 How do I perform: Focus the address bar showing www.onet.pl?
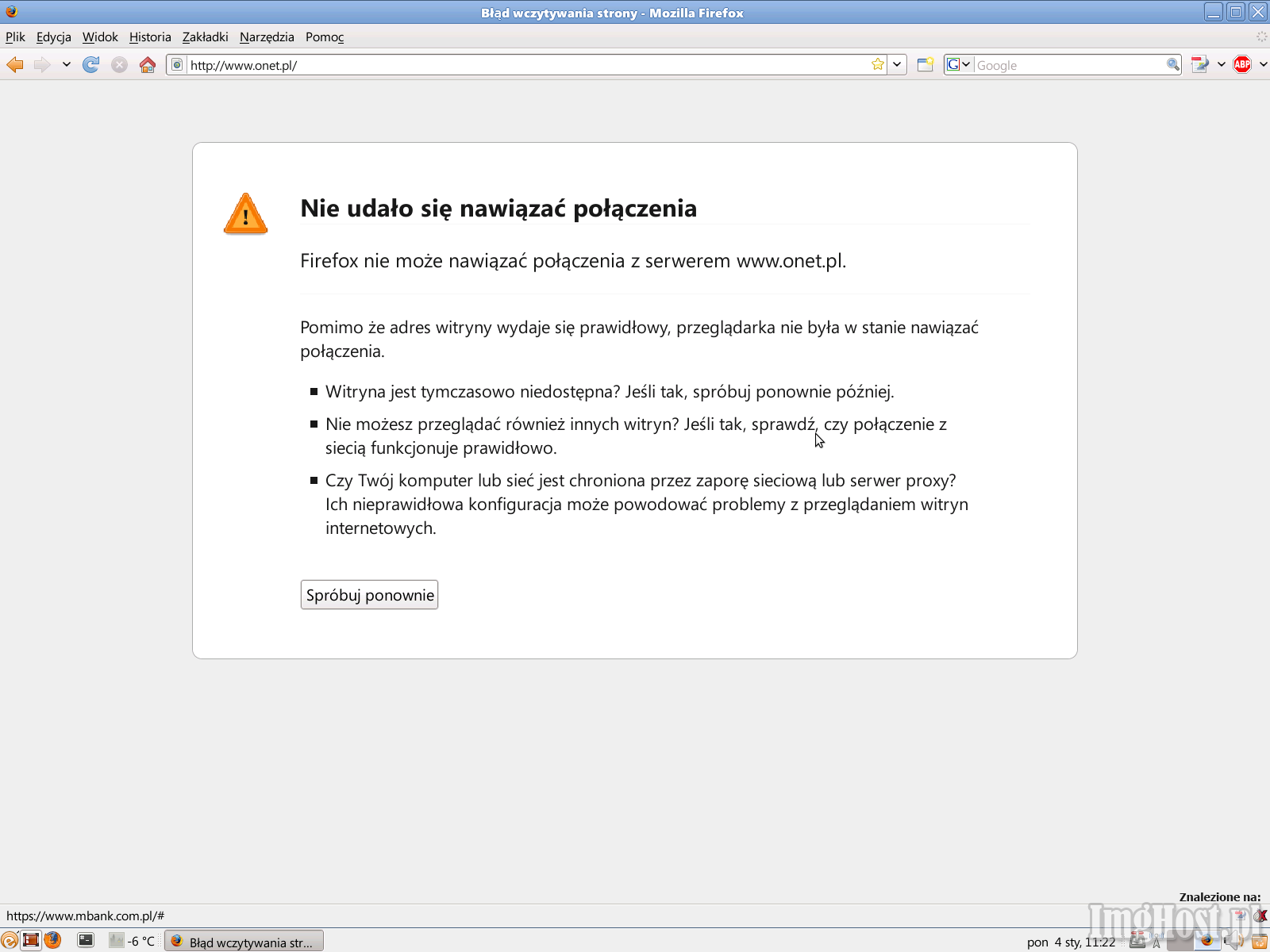tap(527, 65)
